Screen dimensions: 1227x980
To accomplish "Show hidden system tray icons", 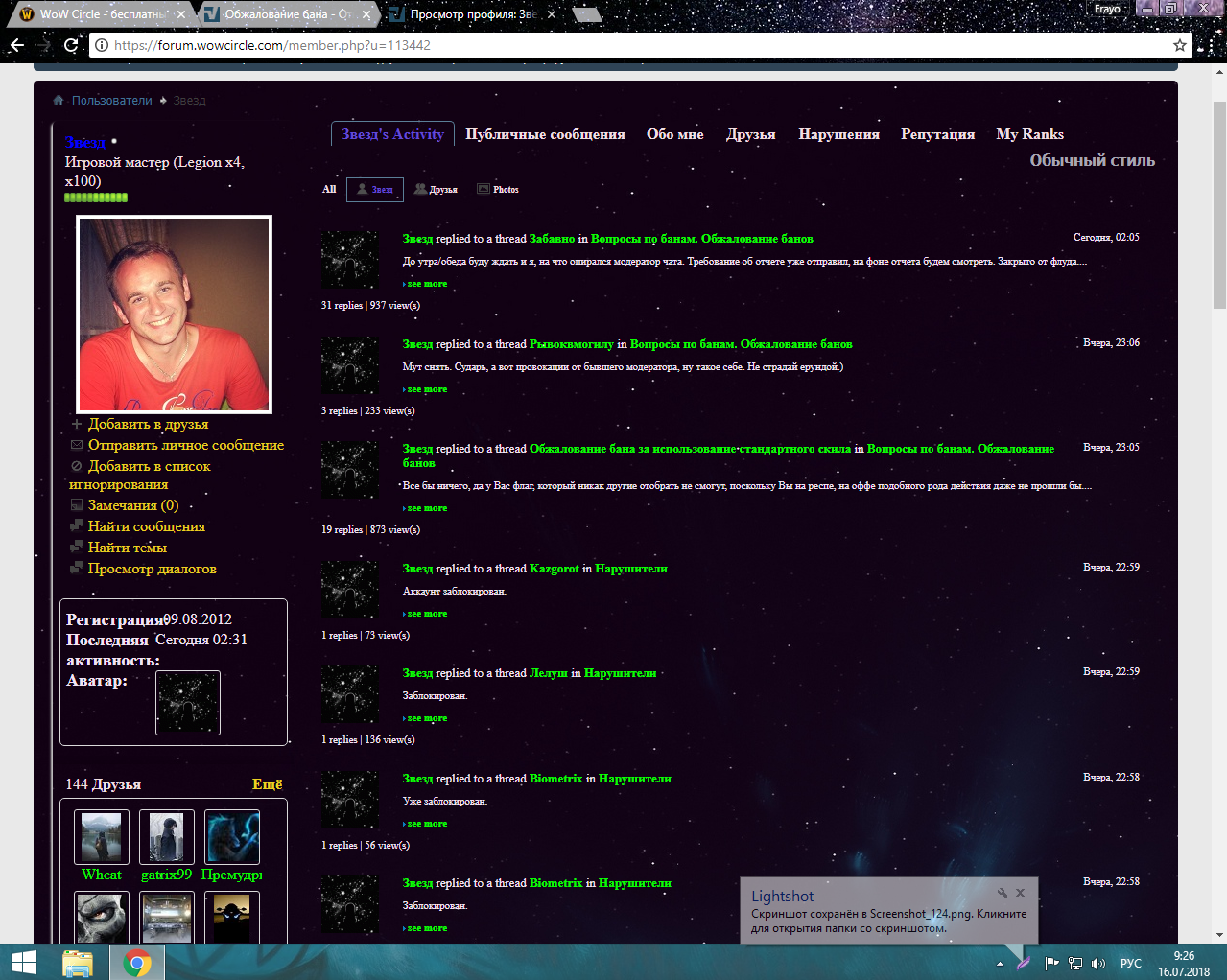I will coord(1000,963).
